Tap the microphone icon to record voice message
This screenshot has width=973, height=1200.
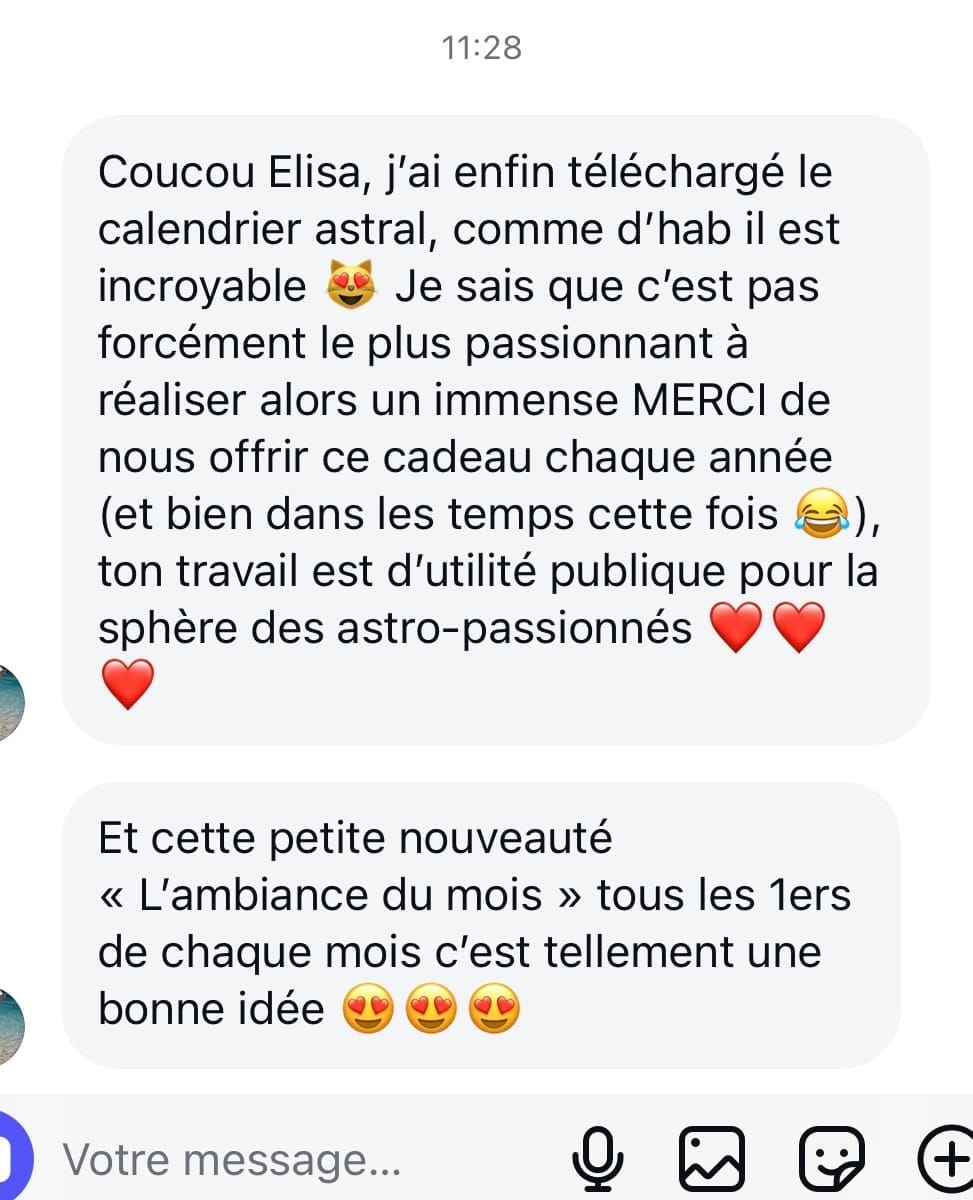[598, 1160]
